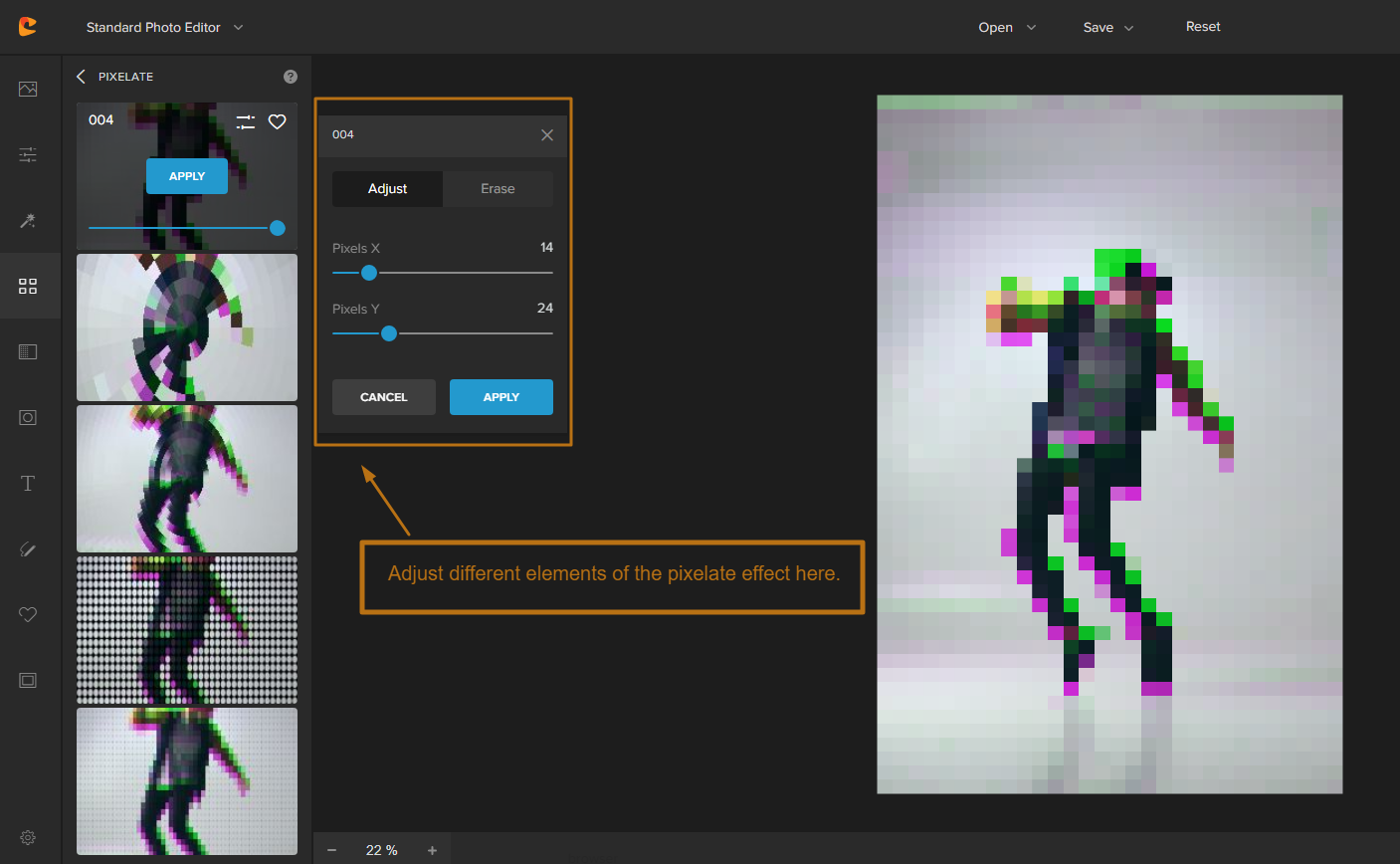Switch to the Erase tab
The width and height of the screenshot is (1400, 864).
(x=498, y=189)
